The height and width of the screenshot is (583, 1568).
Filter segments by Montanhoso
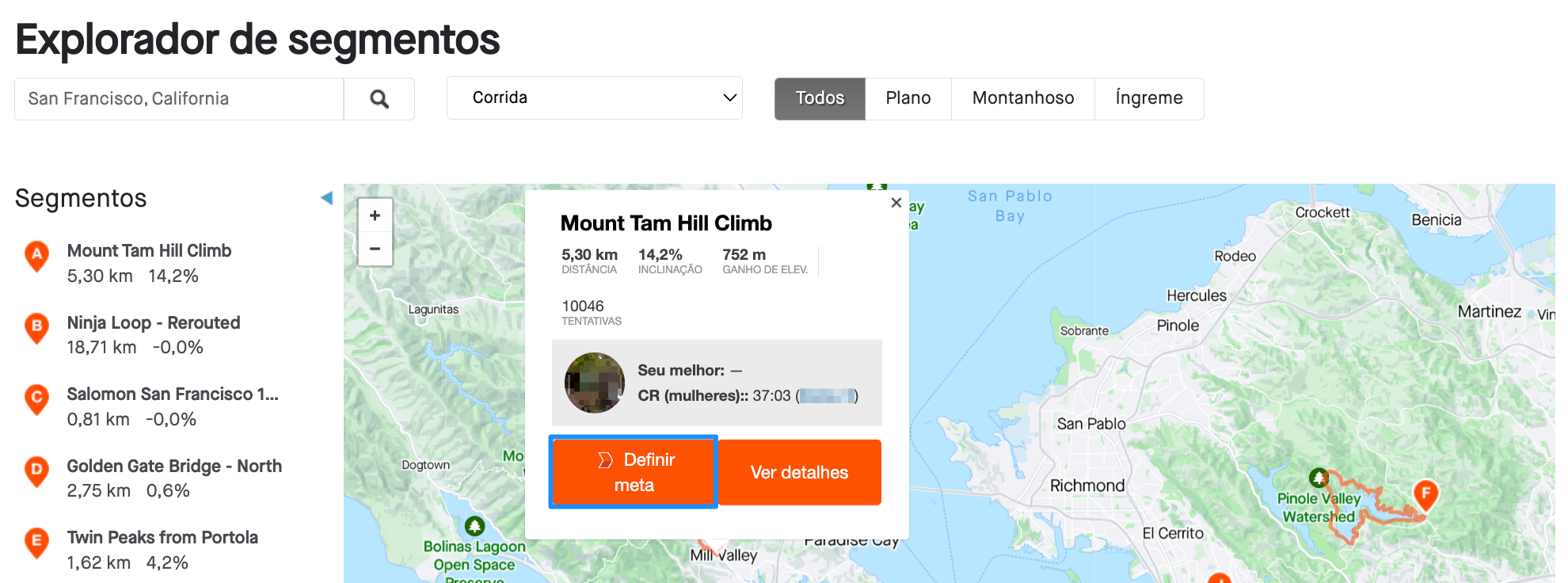tap(1023, 98)
